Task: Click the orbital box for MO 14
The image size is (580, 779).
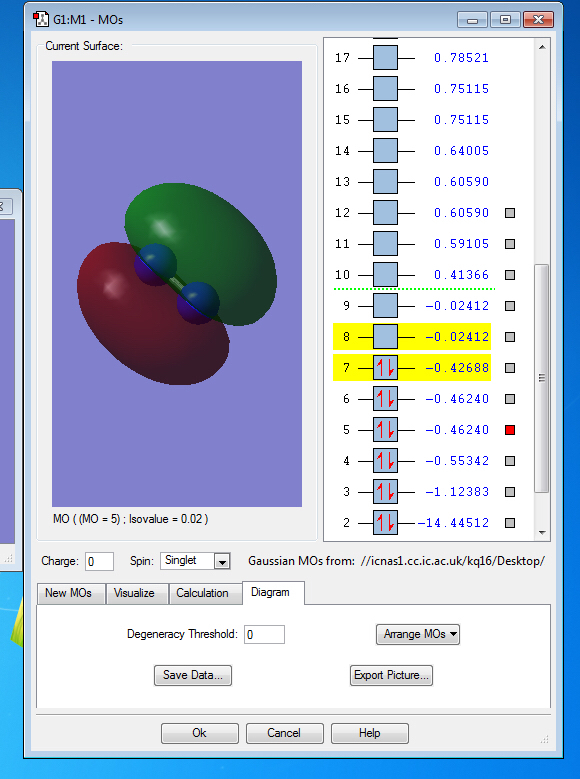Action: click(x=385, y=151)
